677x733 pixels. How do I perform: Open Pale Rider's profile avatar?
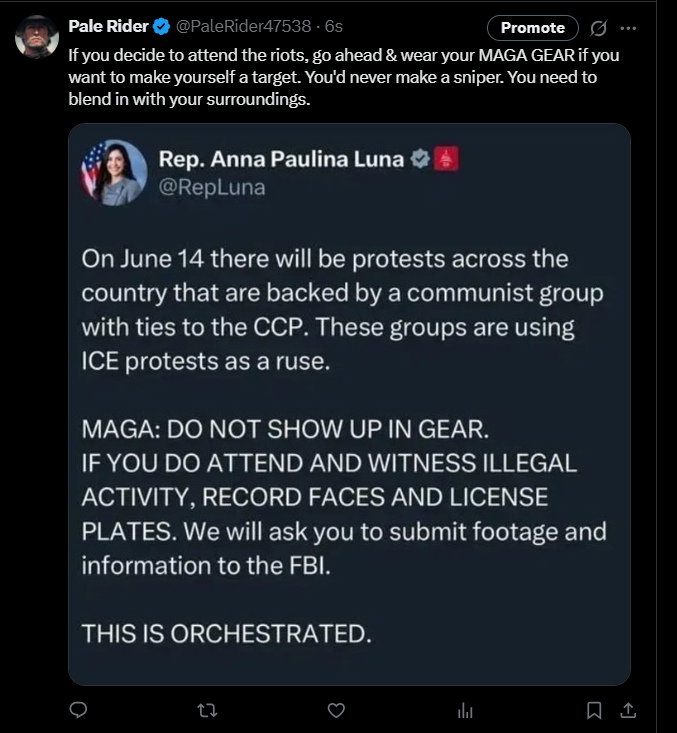(x=37, y=36)
